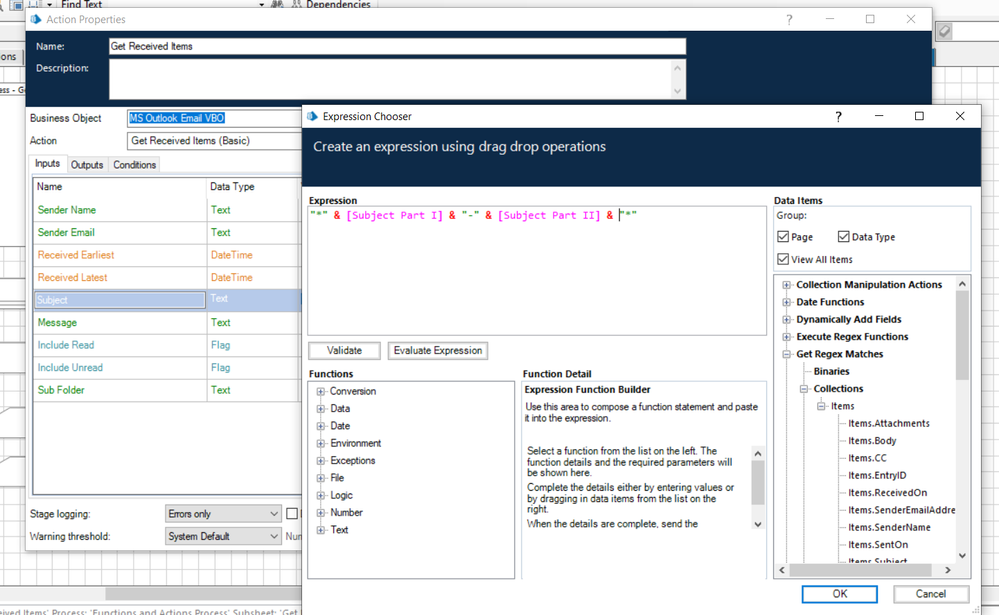Expand the Logic functions node
The image size is (999, 615).
(x=320, y=495)
